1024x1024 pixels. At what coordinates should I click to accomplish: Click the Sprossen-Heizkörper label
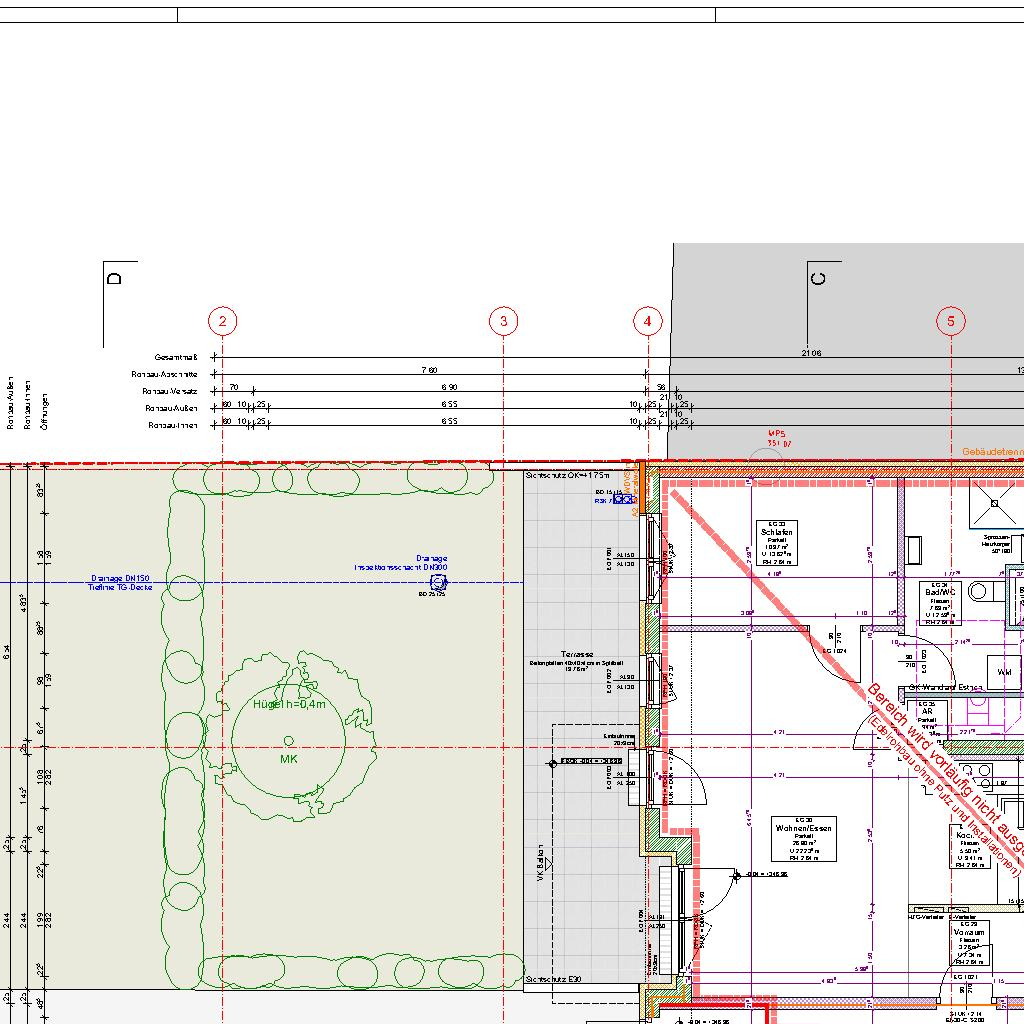tap(997, 543)
